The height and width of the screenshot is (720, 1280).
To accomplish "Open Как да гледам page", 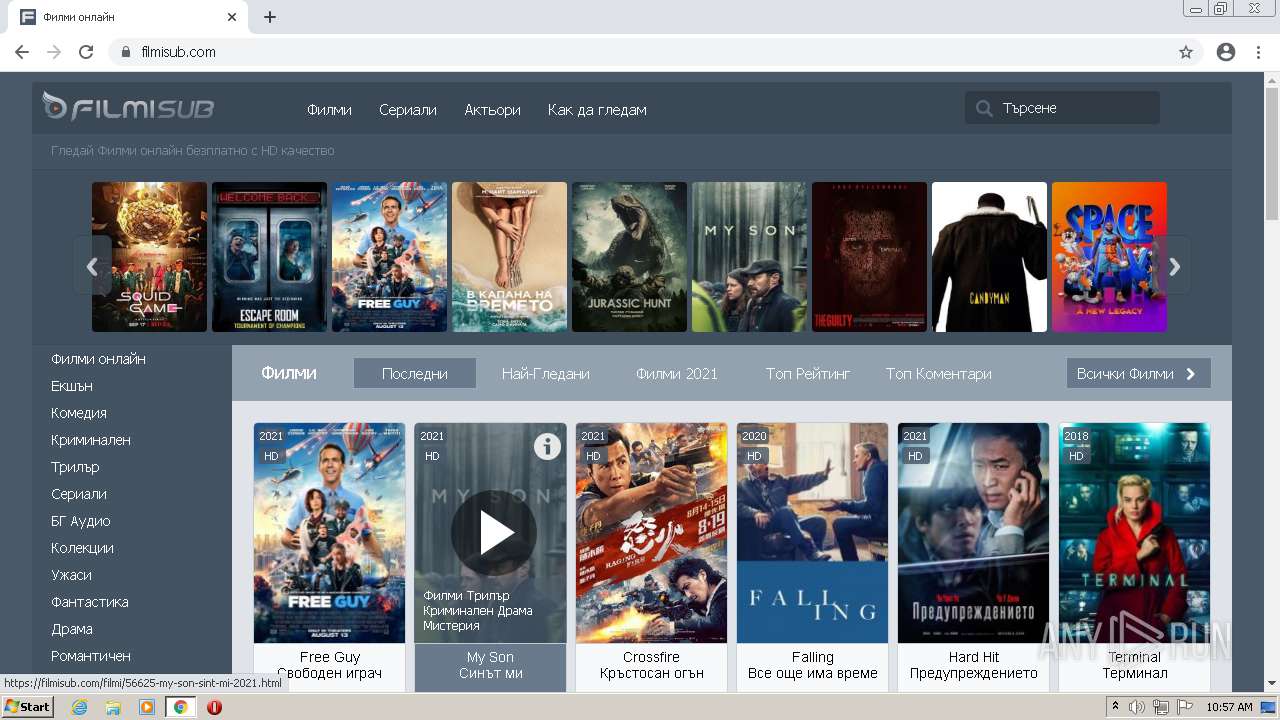I will point(597,110).
